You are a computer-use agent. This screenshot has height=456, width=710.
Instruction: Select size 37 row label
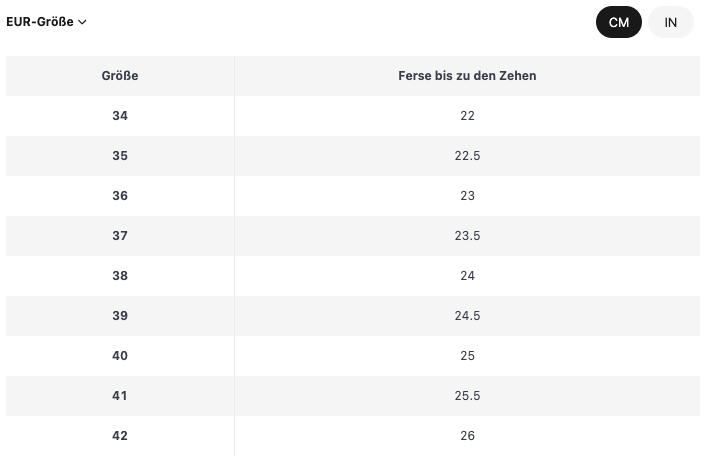pos(120,236)
